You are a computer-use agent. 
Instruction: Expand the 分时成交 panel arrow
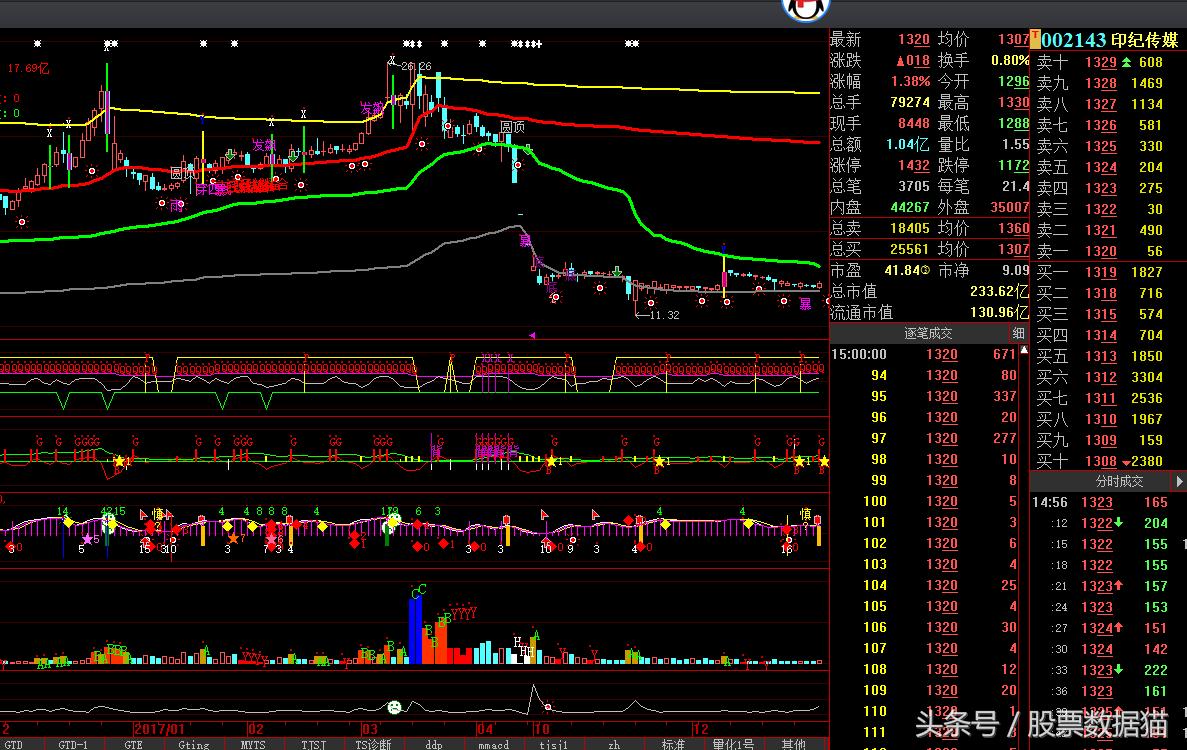[x=1179, y=481]
